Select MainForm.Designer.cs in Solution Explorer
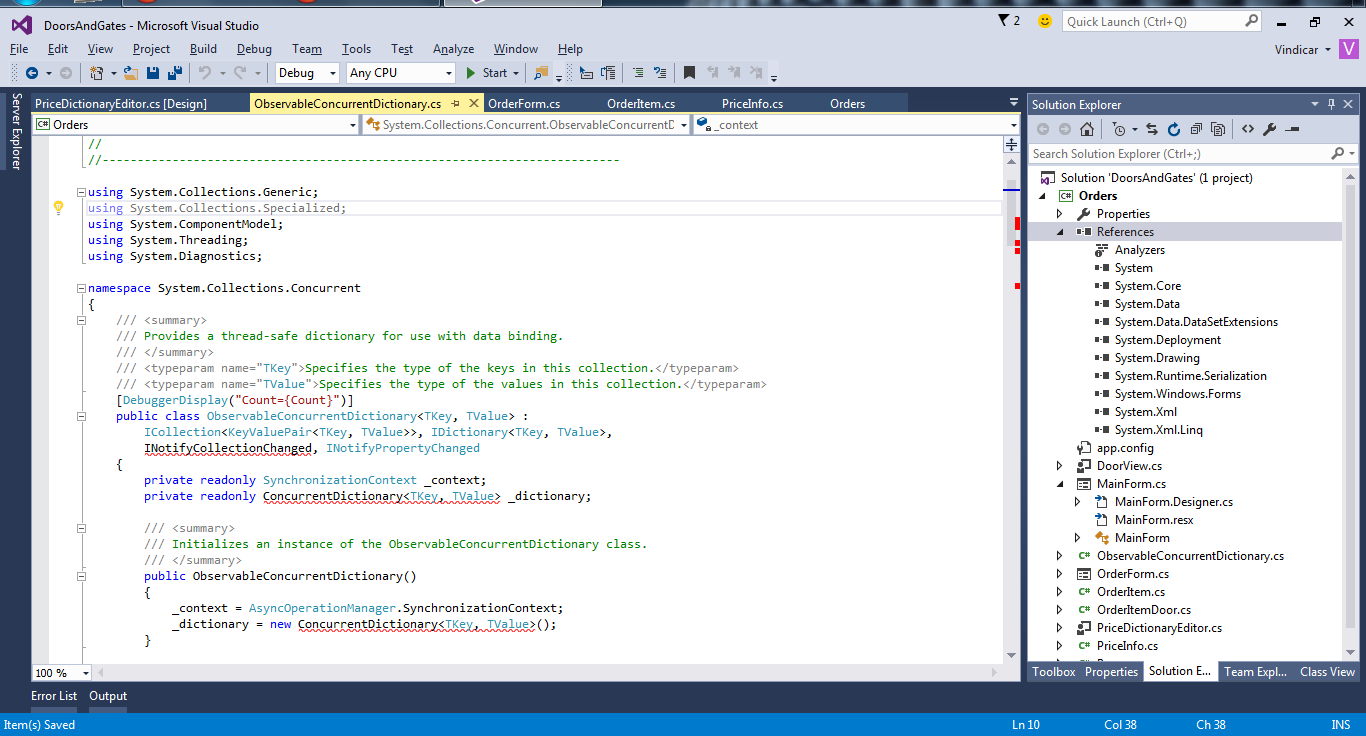Viewport: 1366px width, 736px height. click(x=1173, y=502)
